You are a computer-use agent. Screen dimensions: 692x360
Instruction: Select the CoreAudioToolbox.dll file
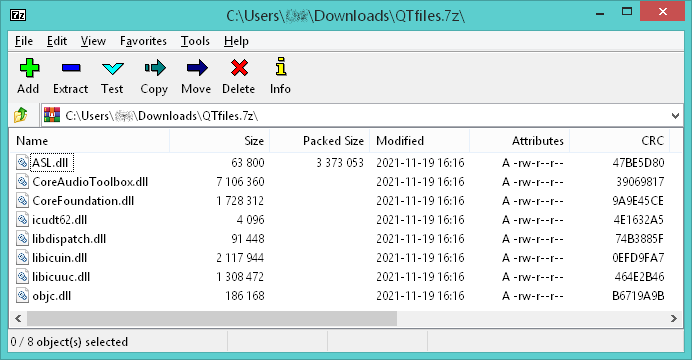point(90,182)
